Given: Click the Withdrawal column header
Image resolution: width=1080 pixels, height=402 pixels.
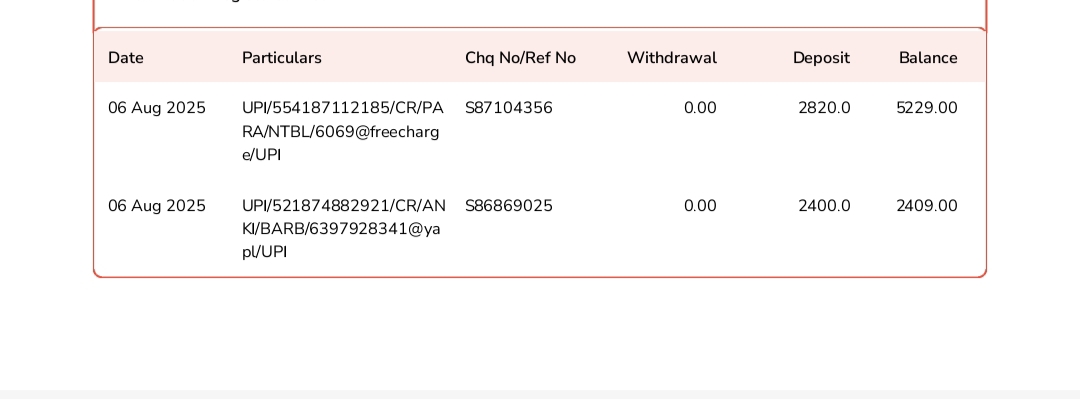Looking at the screenshot, I should tap(671, 58).
